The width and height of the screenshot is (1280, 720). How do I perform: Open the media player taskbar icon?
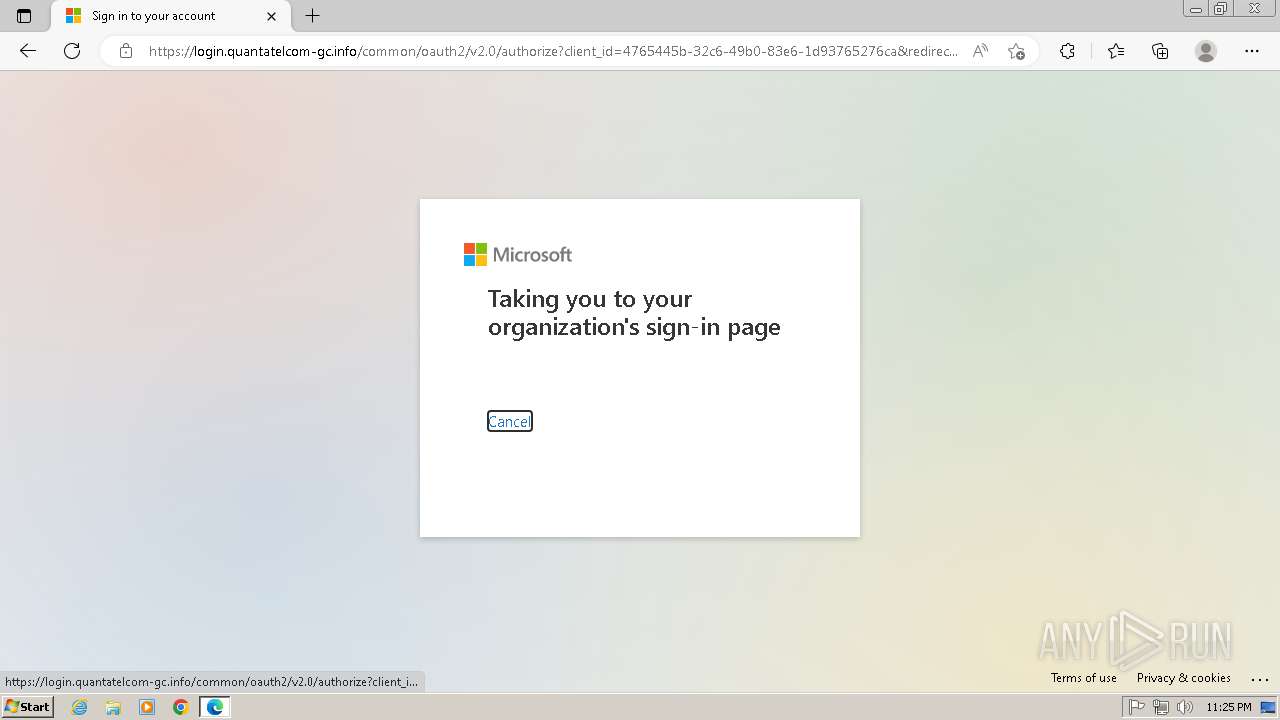click(x=147, y=707)
